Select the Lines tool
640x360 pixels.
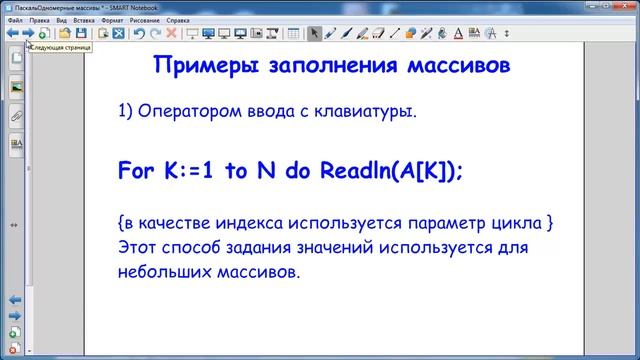[394, 33]
